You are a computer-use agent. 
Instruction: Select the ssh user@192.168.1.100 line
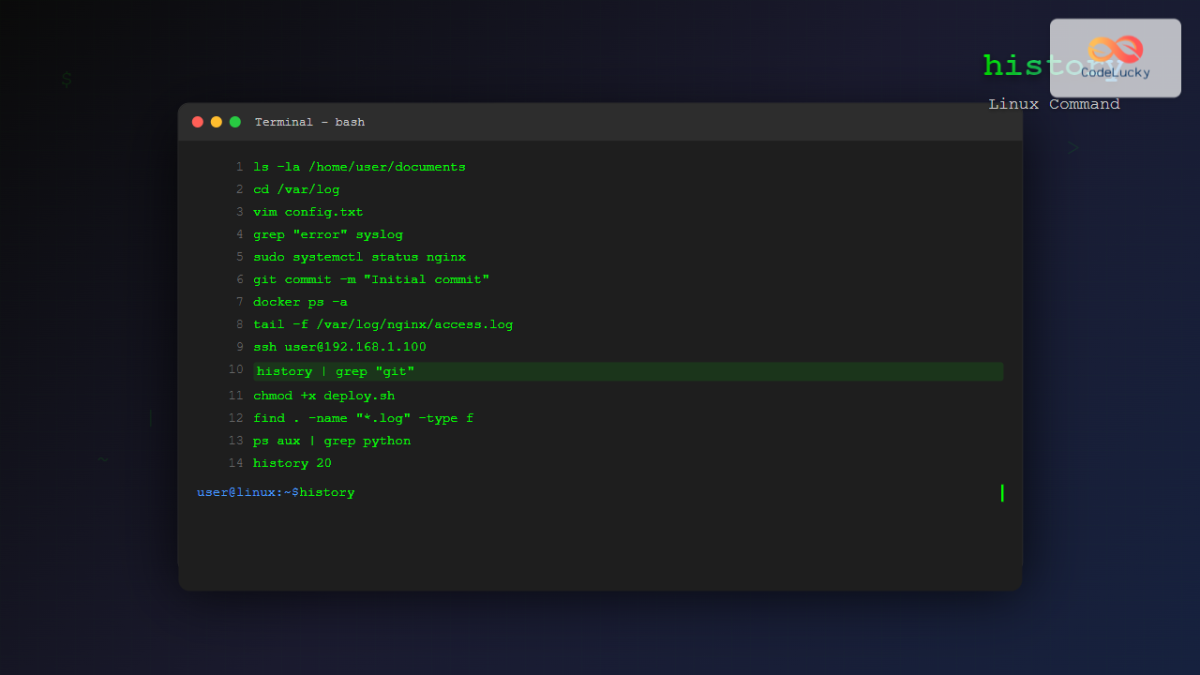click(340, 346)
